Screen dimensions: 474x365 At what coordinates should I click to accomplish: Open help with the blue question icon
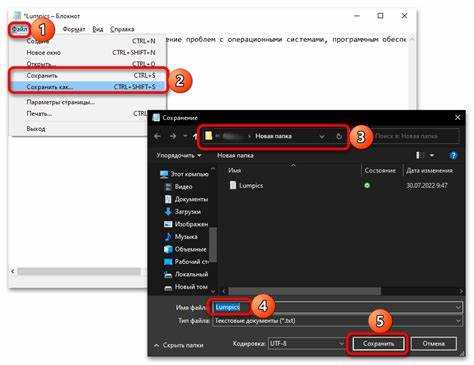(x=453, y=155)
